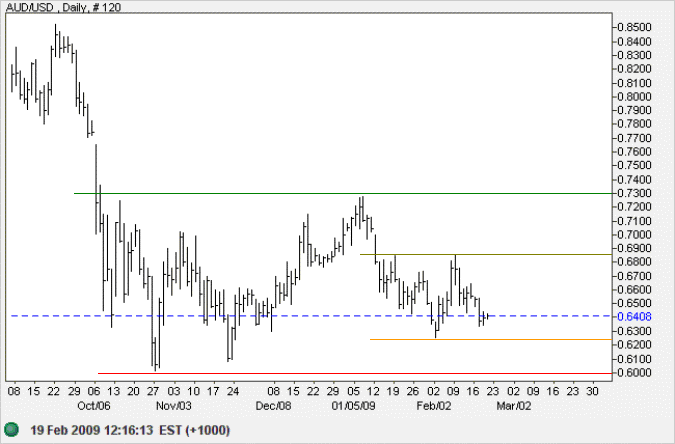Click the 0.8000 price axis label
675x444 pixels.
(x=634, y=96)
